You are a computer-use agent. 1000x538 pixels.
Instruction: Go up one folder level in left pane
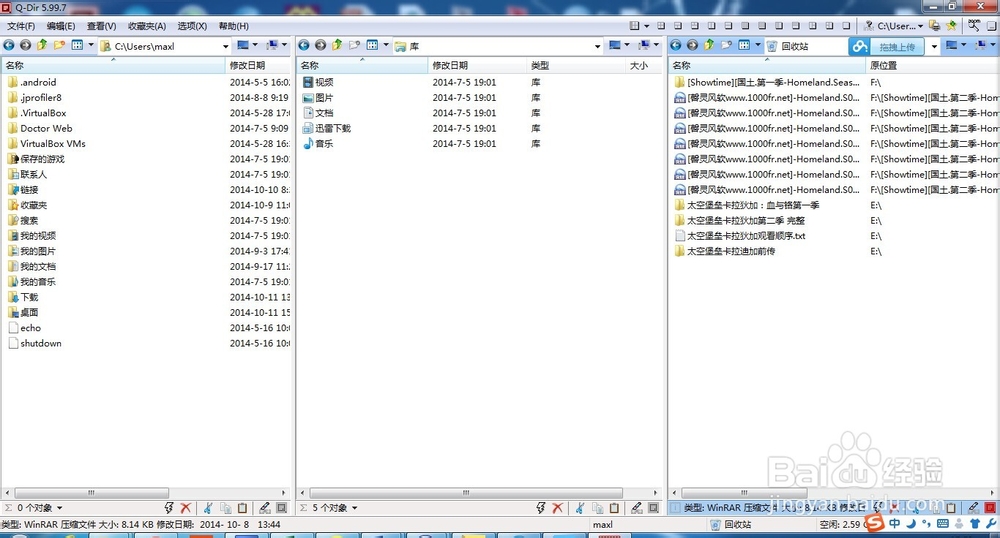pos(42,45)
